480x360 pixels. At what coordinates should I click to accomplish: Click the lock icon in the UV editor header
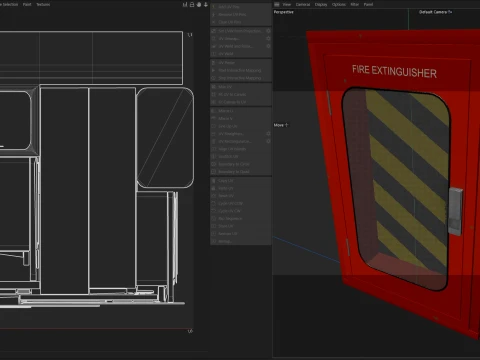(x=192, y=4)
